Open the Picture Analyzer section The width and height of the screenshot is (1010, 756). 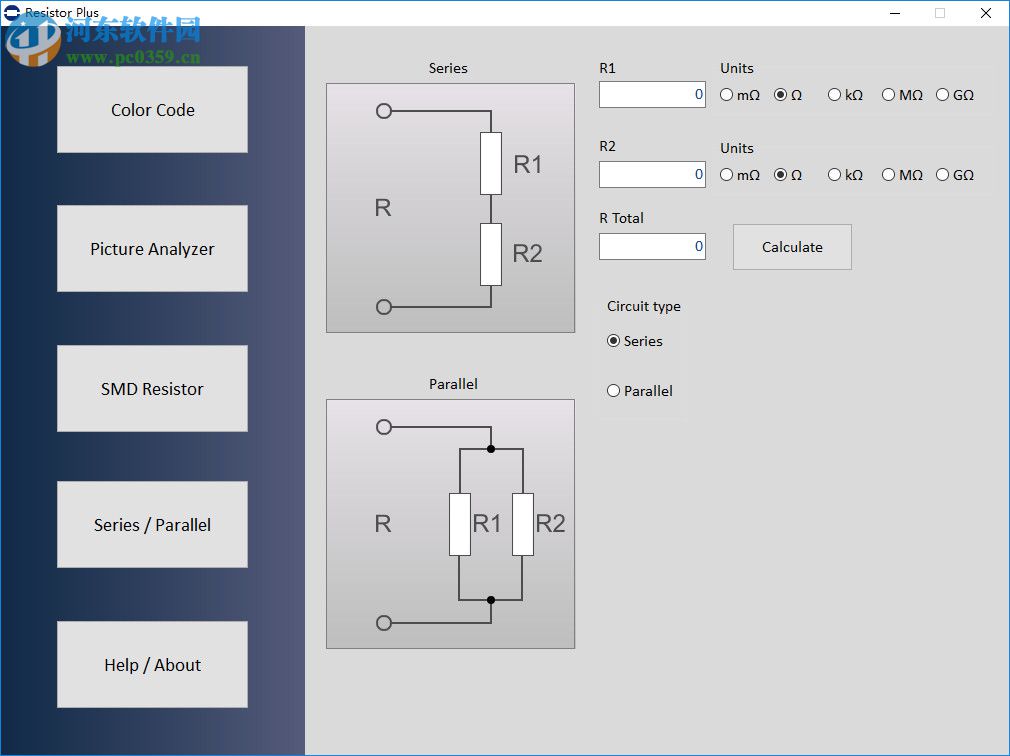click(x=152, y=248)
